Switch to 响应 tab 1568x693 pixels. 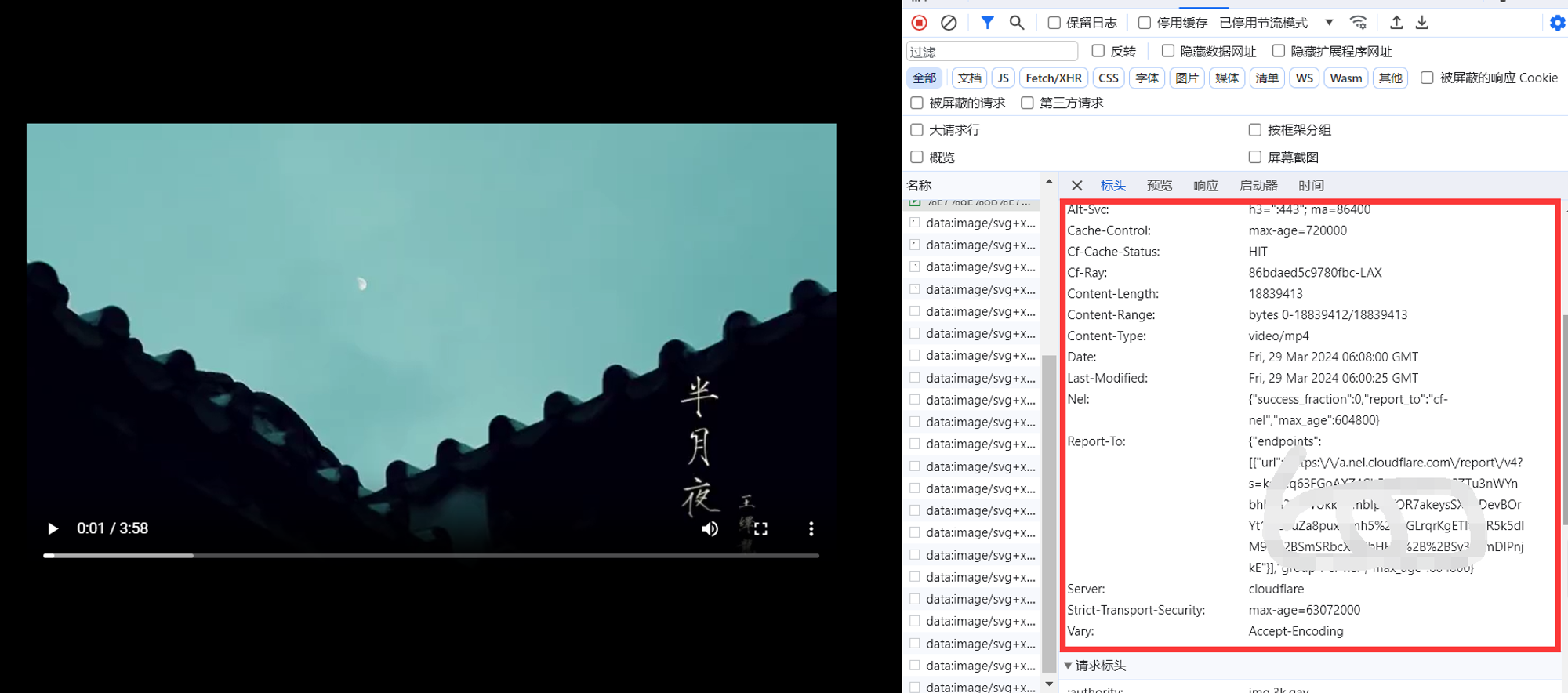[1206, 186]
